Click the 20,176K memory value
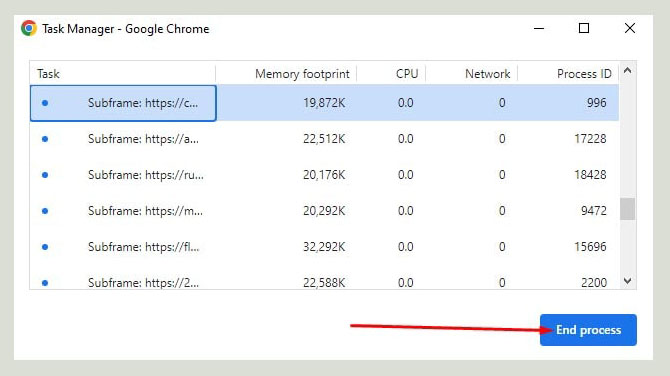Viewport: 670px width, 376px height. pos(324,175)
